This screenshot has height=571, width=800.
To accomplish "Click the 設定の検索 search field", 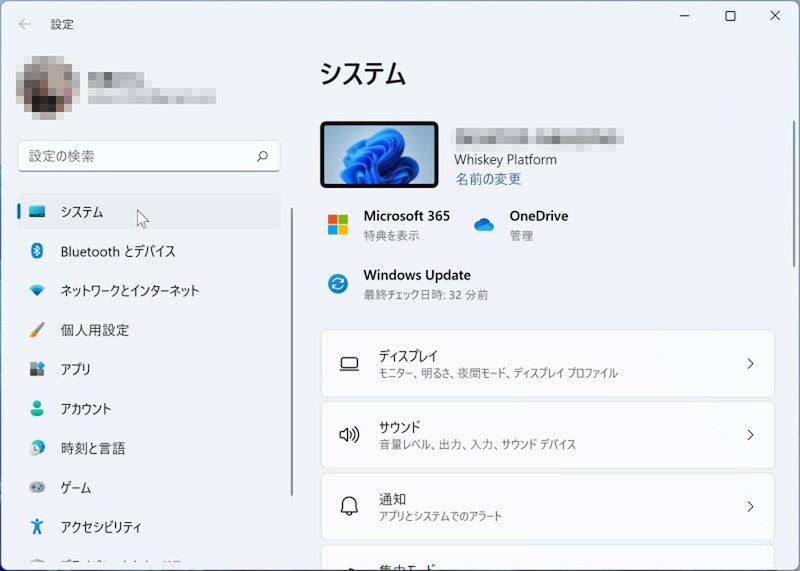I will (x=140, y=156).
